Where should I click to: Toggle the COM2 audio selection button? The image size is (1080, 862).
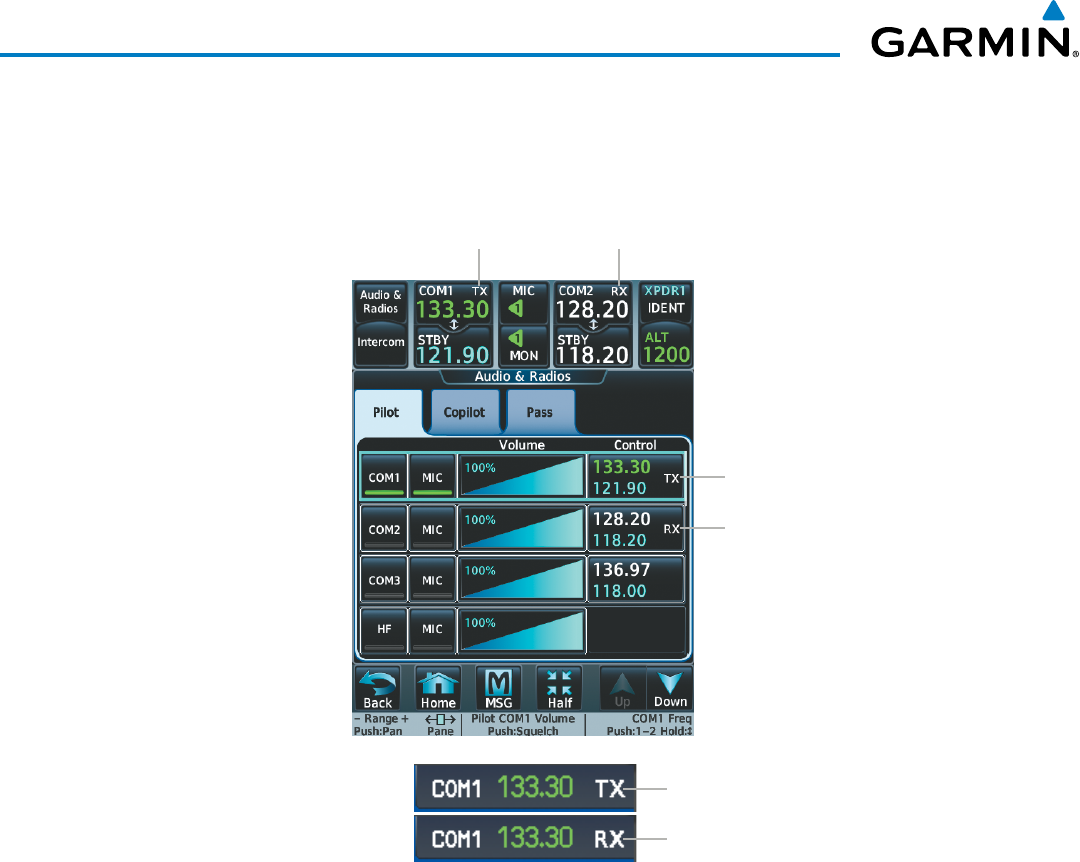pos(384,529)
